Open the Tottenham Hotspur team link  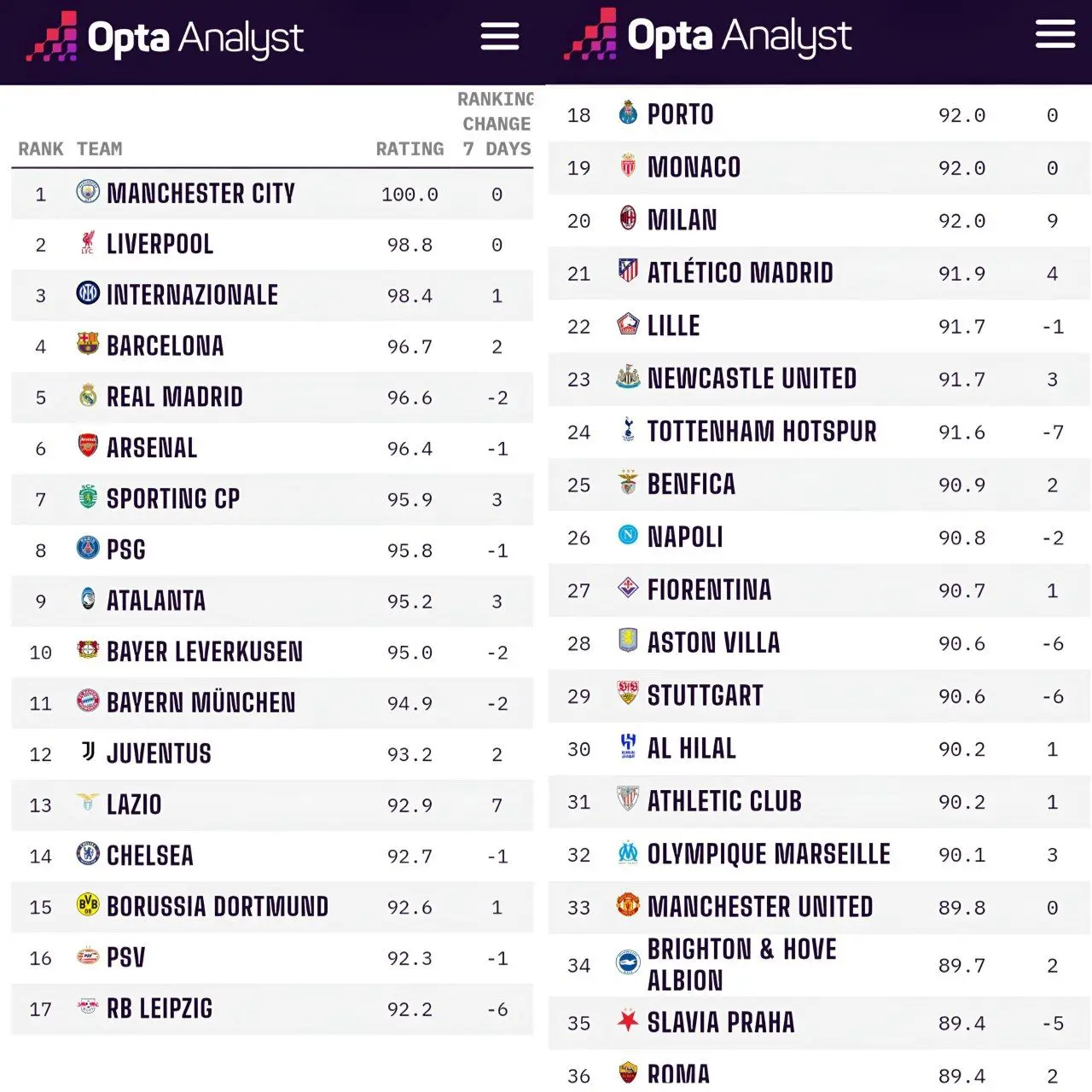tap(762, 432)
